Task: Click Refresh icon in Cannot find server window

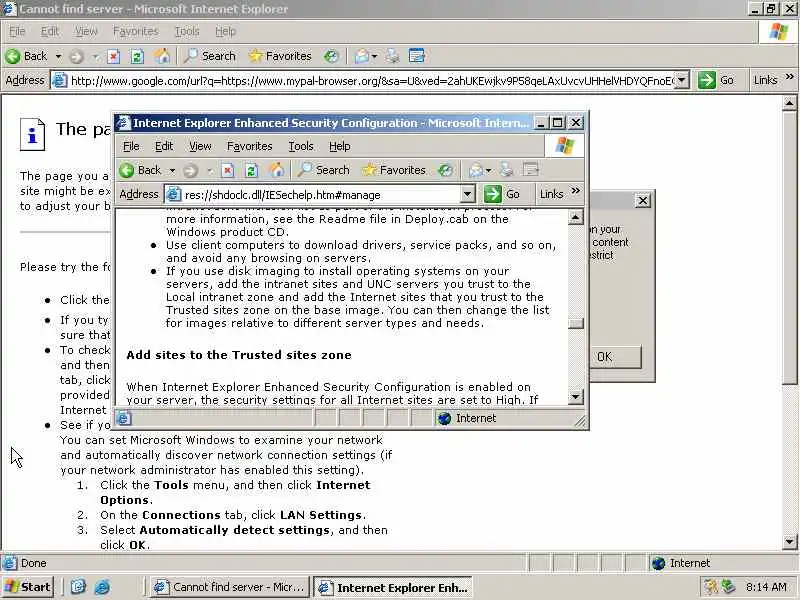Action: tap(137, 56)
